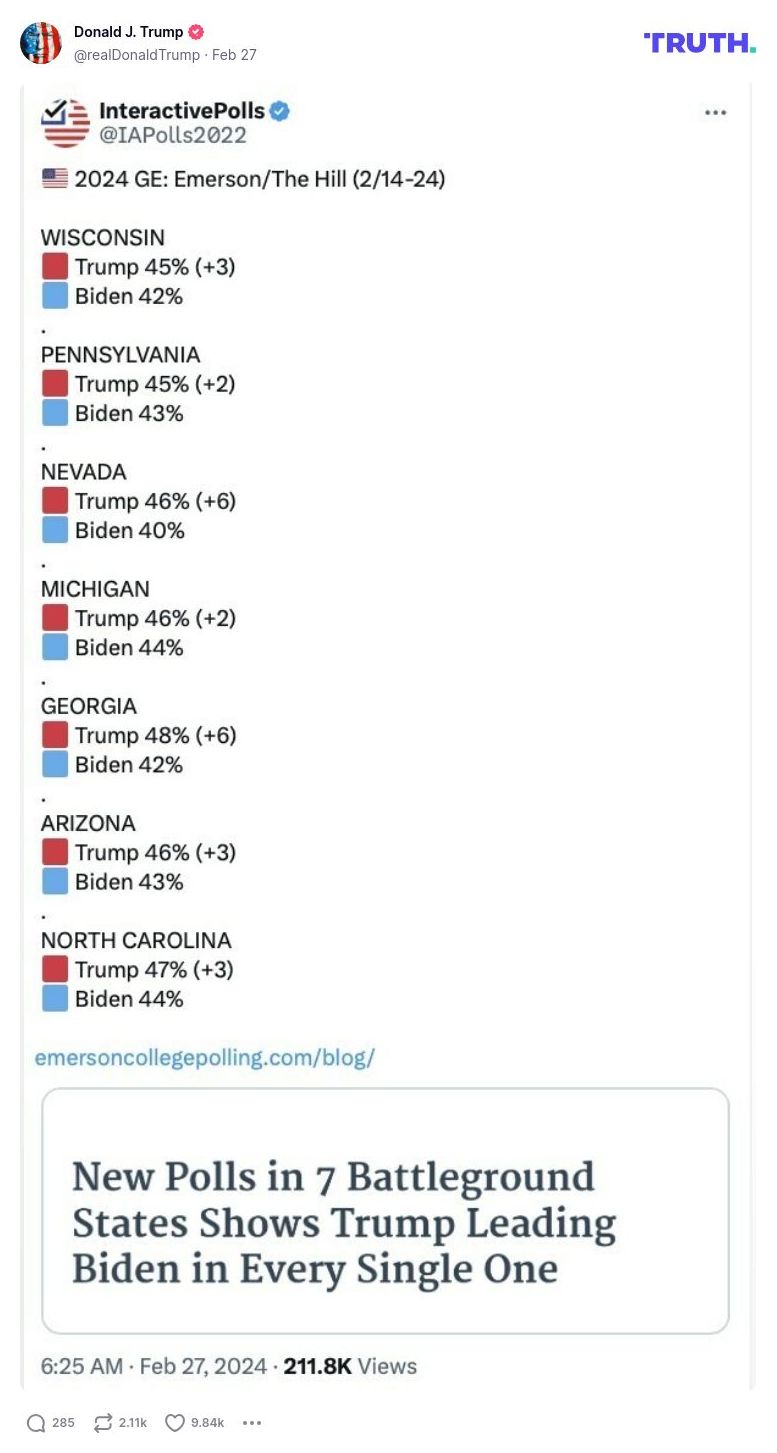Click the ReTruth repost arrows icon
Viewport: 777px width, 1453px height.
tap(102, 1423)
